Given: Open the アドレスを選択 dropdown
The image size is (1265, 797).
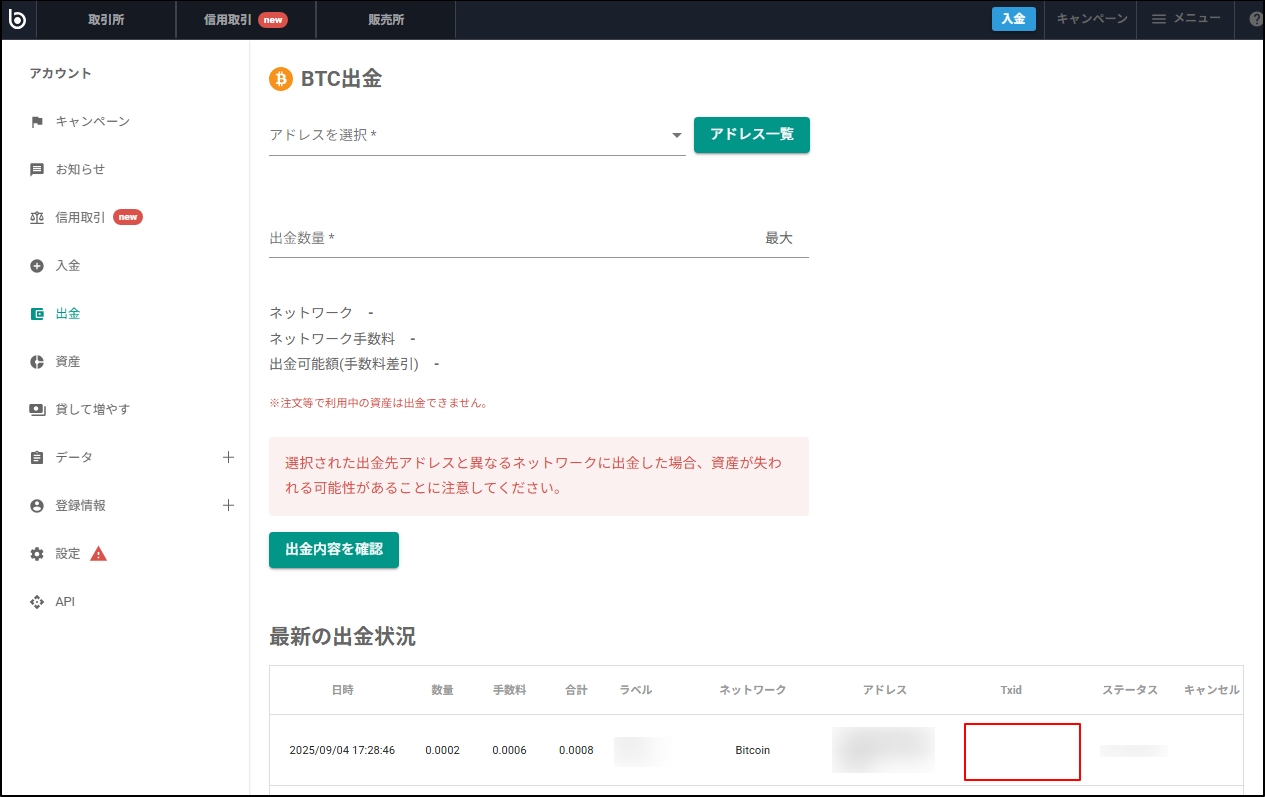Looking at the screenshot, I should (x=676, y=134).
